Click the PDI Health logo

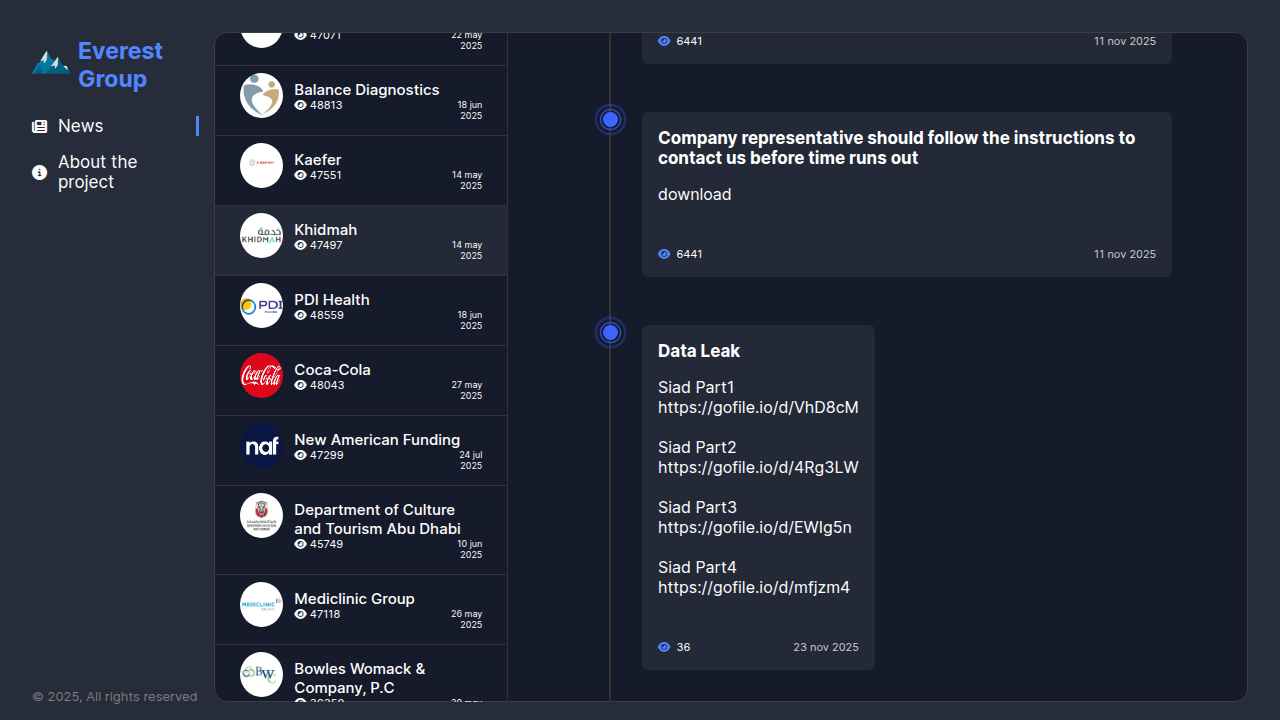(261, 306)
